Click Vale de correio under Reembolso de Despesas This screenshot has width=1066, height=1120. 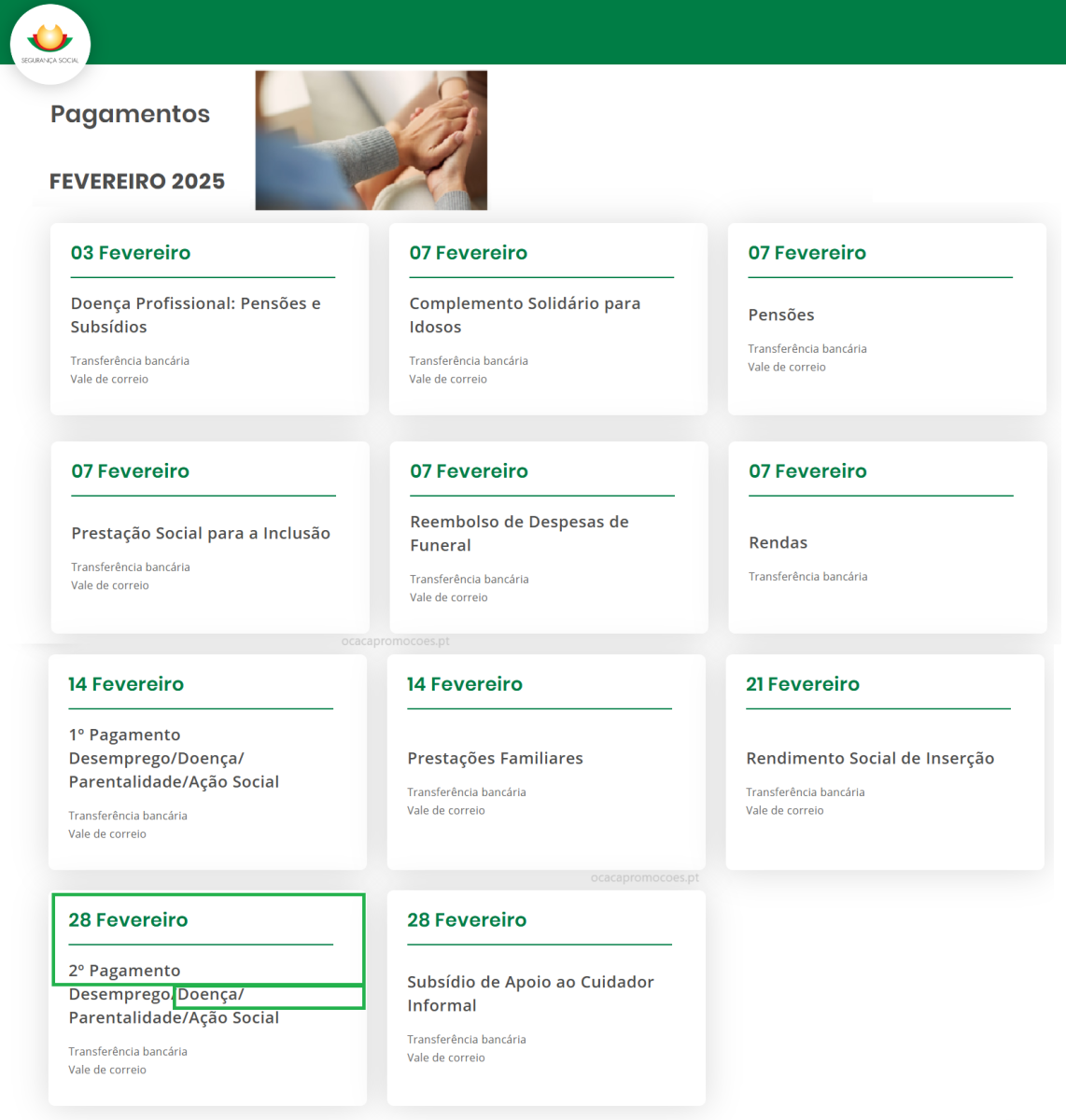[x=449, y=598]
